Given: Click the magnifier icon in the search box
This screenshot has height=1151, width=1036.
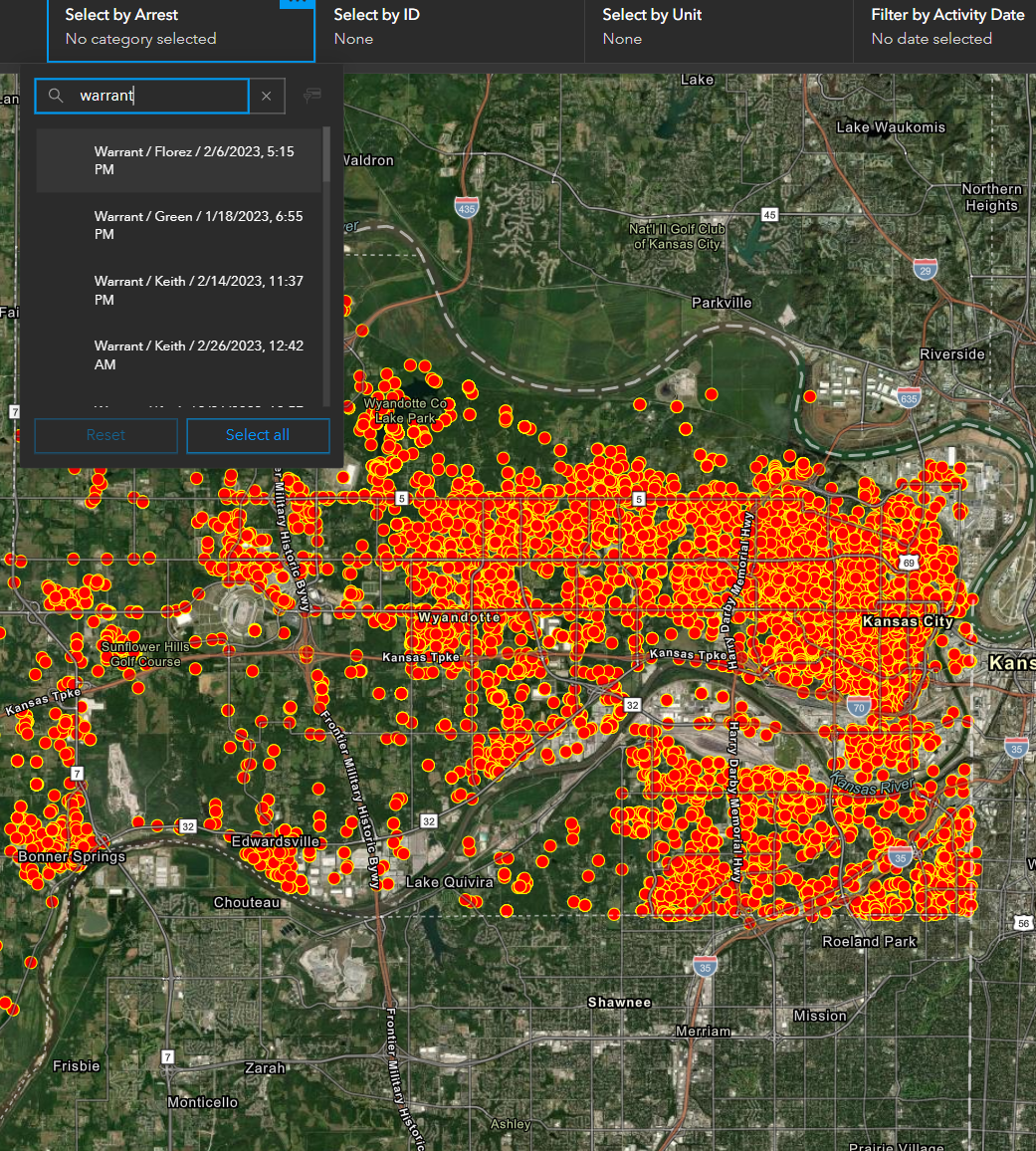Looking at the screenshot, I should (x=56, y=96).
